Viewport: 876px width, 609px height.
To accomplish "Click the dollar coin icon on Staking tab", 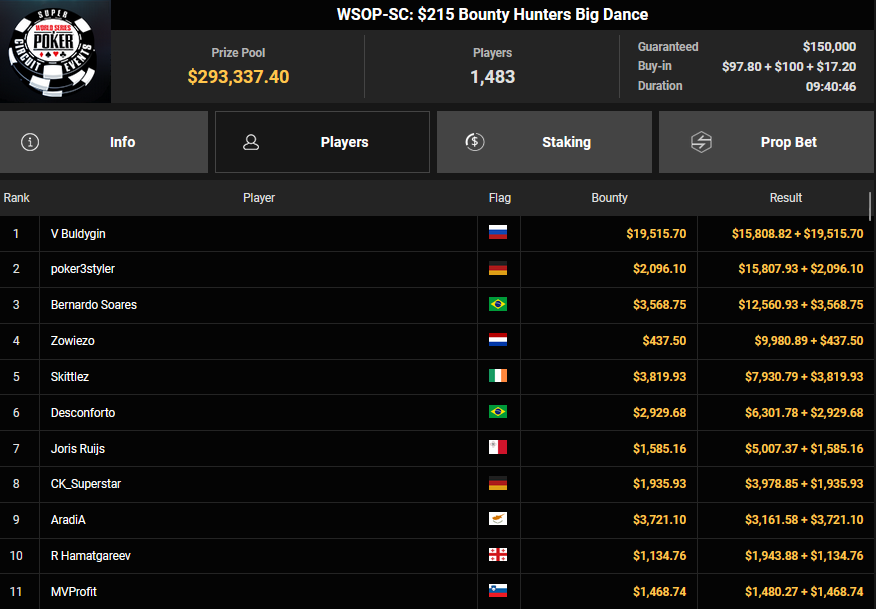I will [x=476, y=142].
